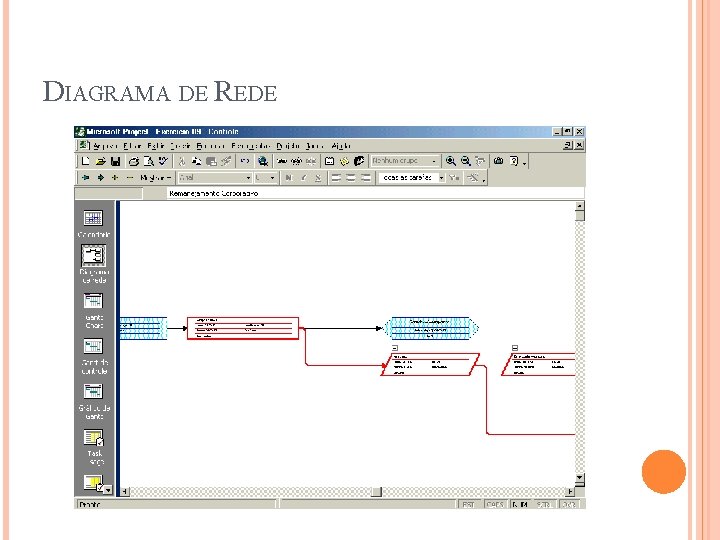Screen dimensions: 720x540
Task: Select the blue hexagonal milestone node
Action: pyautogui.click(x=431, y=328)
